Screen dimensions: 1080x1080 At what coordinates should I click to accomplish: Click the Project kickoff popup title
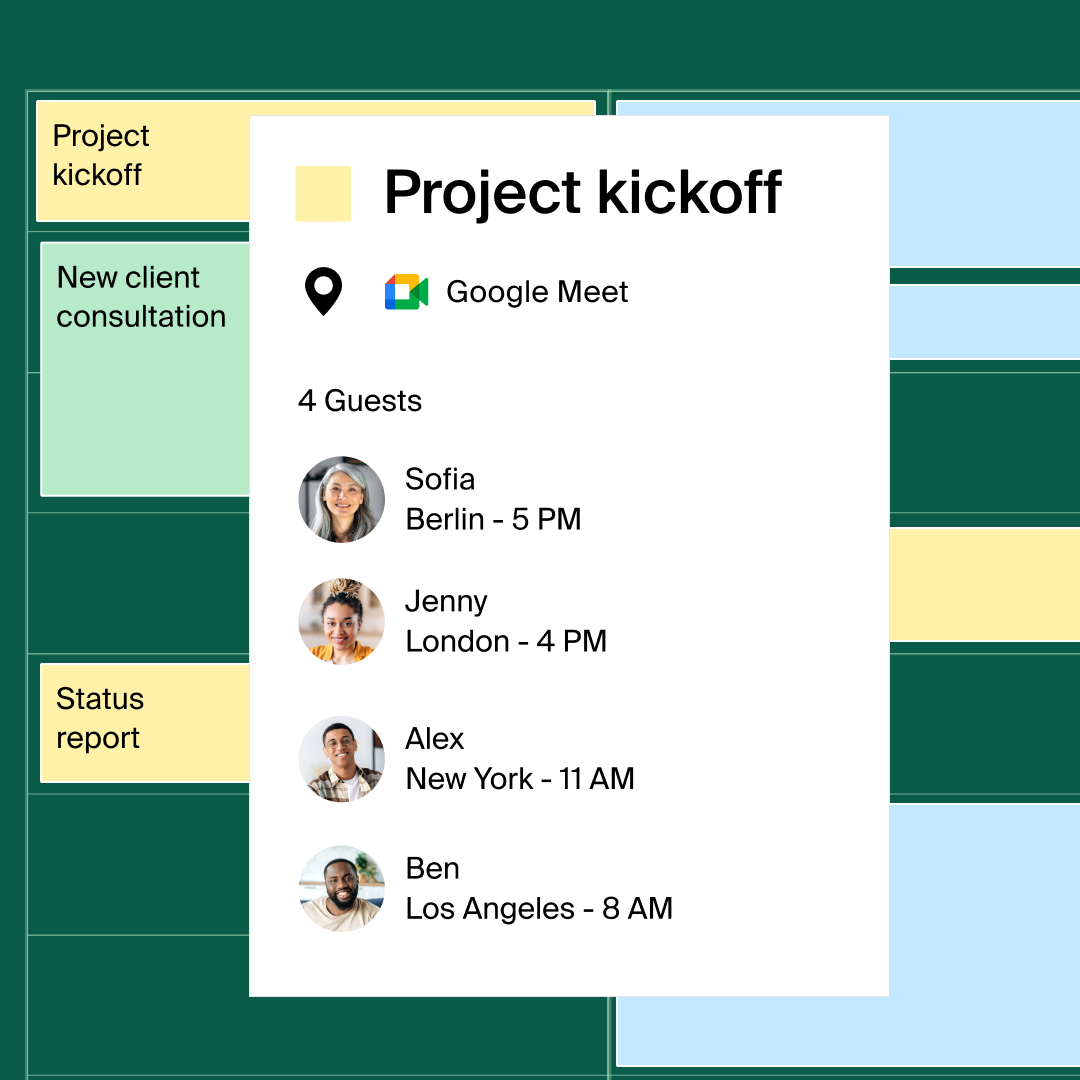coord(582,192)
